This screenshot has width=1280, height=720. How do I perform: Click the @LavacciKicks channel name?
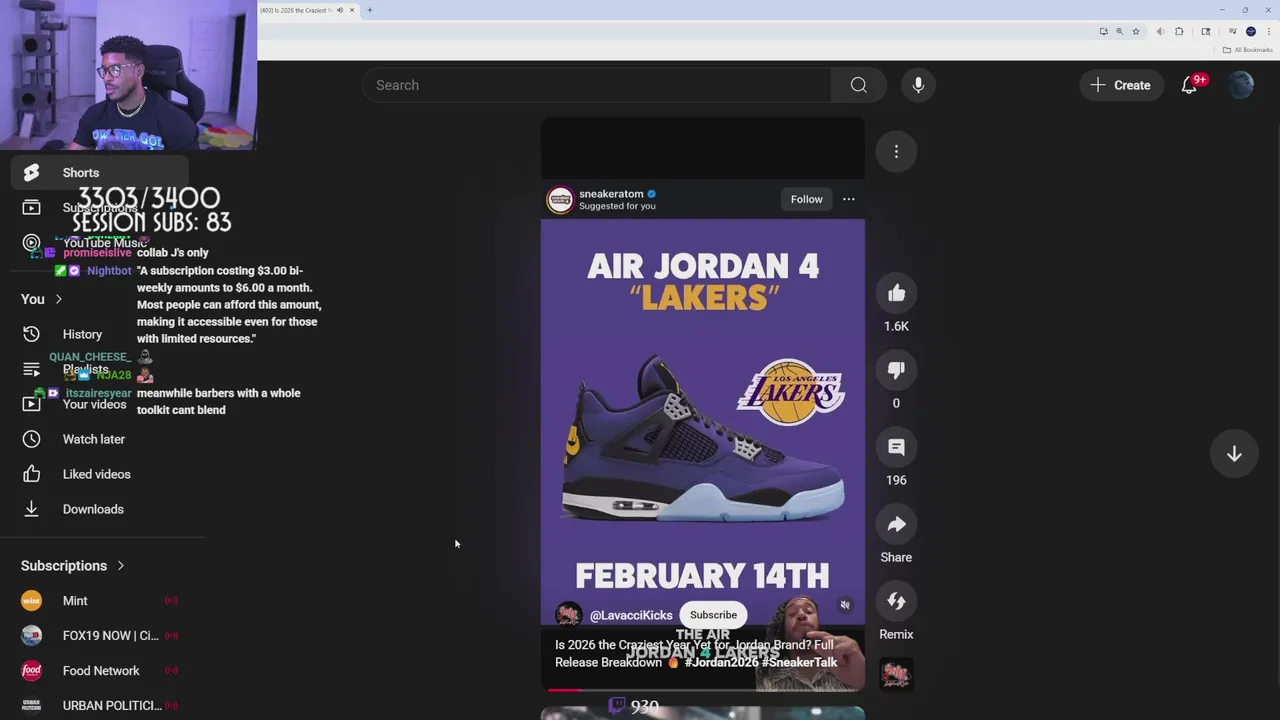tap(631, 615)
